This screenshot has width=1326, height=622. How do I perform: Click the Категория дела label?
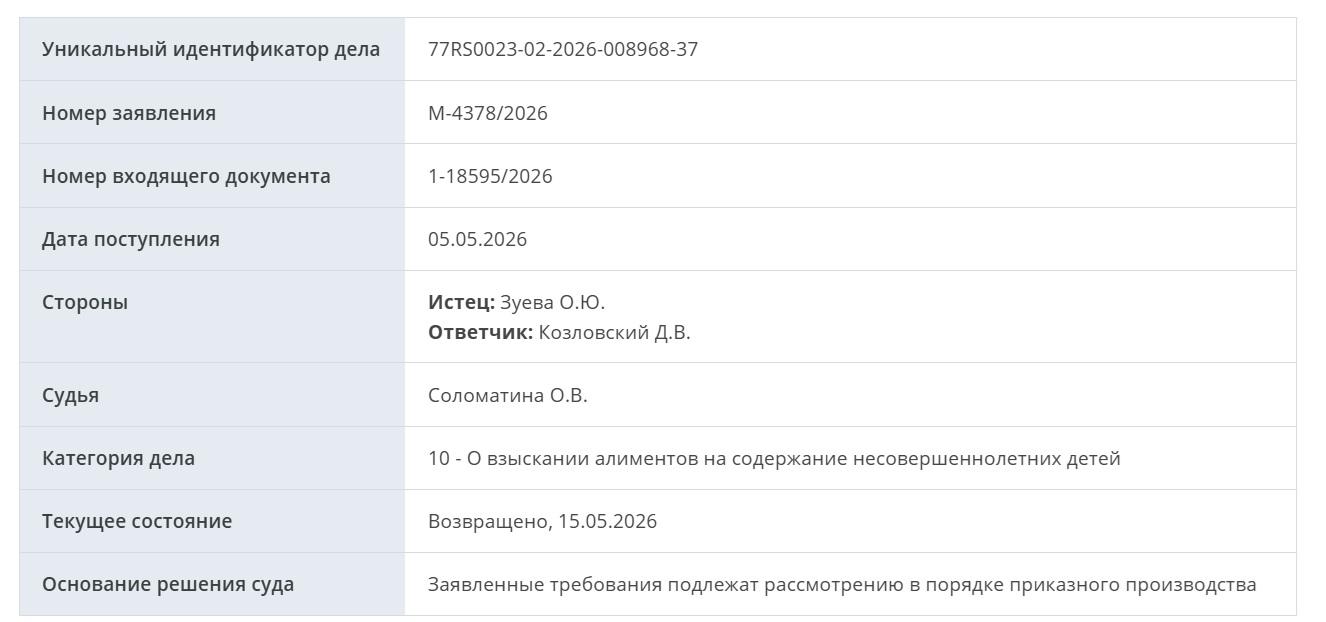[118, 458]
